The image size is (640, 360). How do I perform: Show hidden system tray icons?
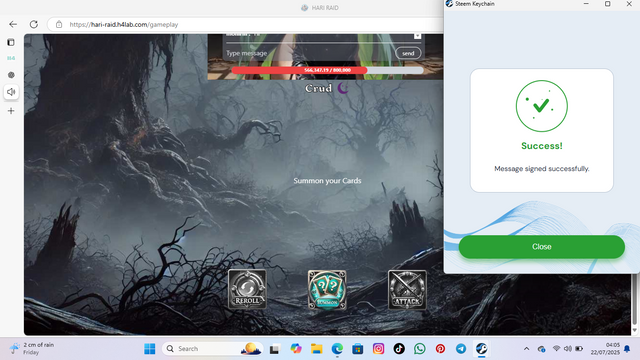point(527,349)
